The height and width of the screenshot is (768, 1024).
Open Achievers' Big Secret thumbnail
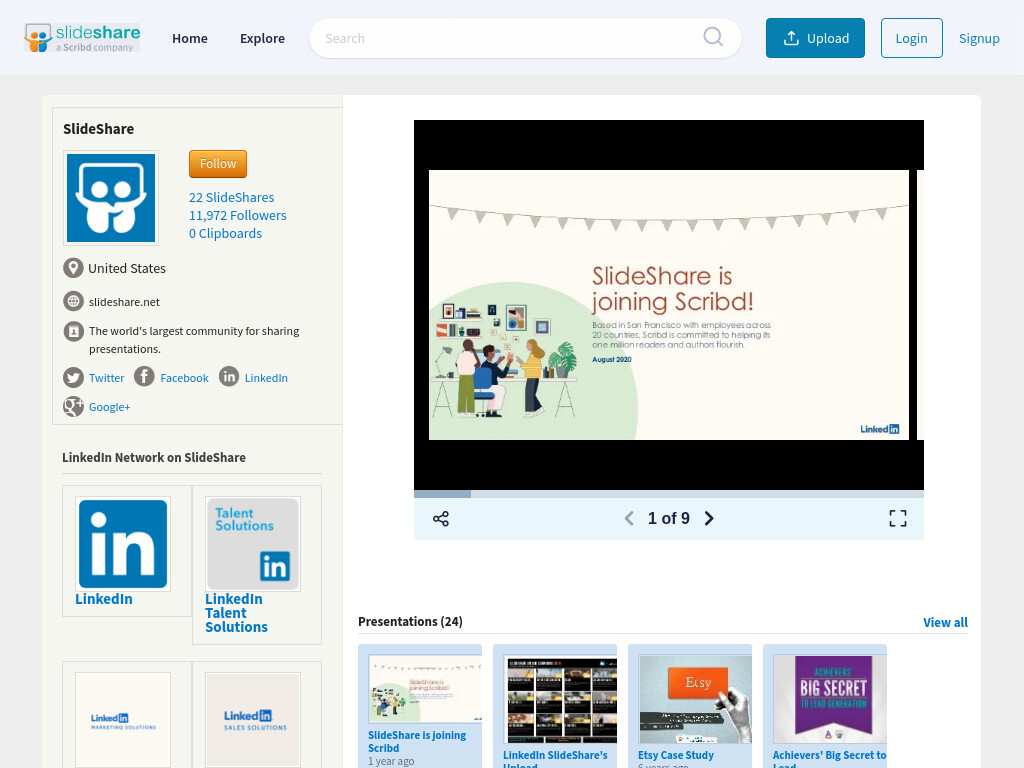tap(830, 699)
